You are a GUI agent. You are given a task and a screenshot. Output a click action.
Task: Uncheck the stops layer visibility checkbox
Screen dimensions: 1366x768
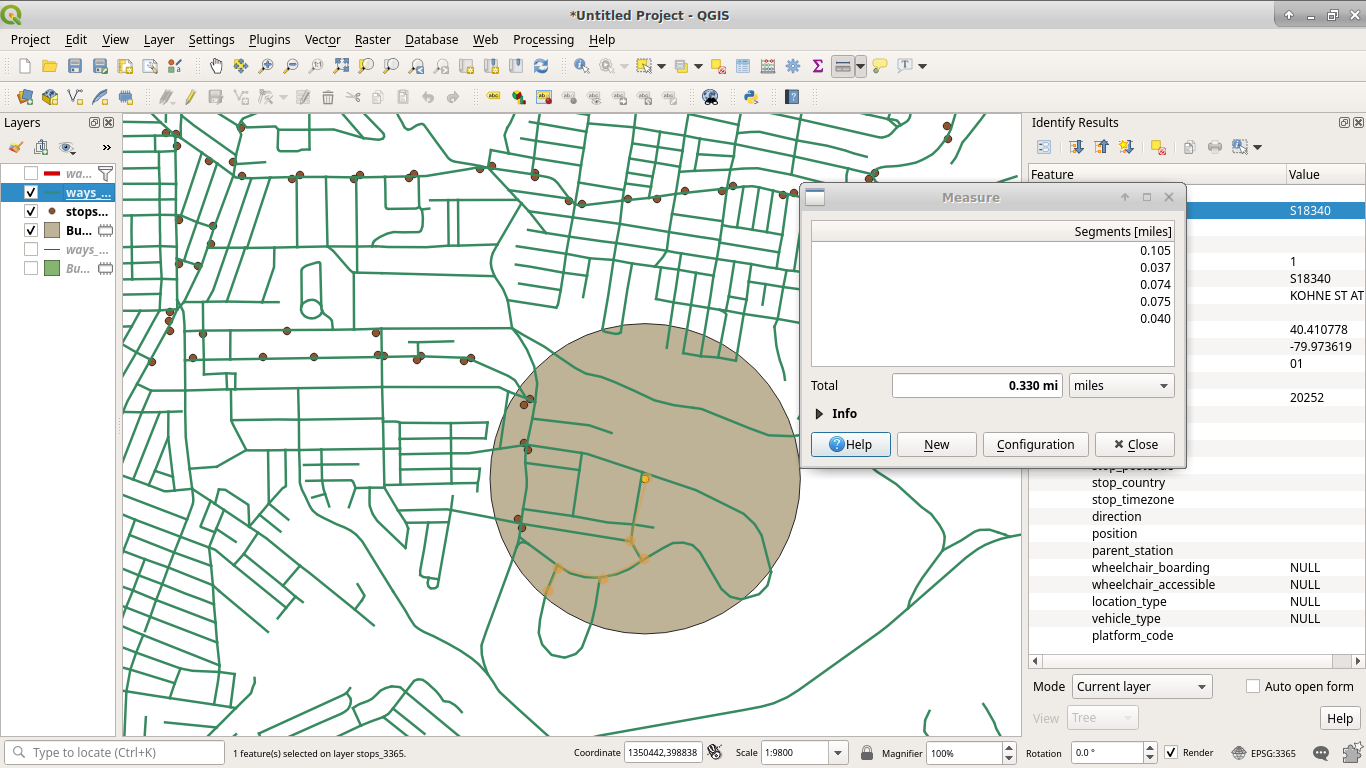[x=31, y=212]
